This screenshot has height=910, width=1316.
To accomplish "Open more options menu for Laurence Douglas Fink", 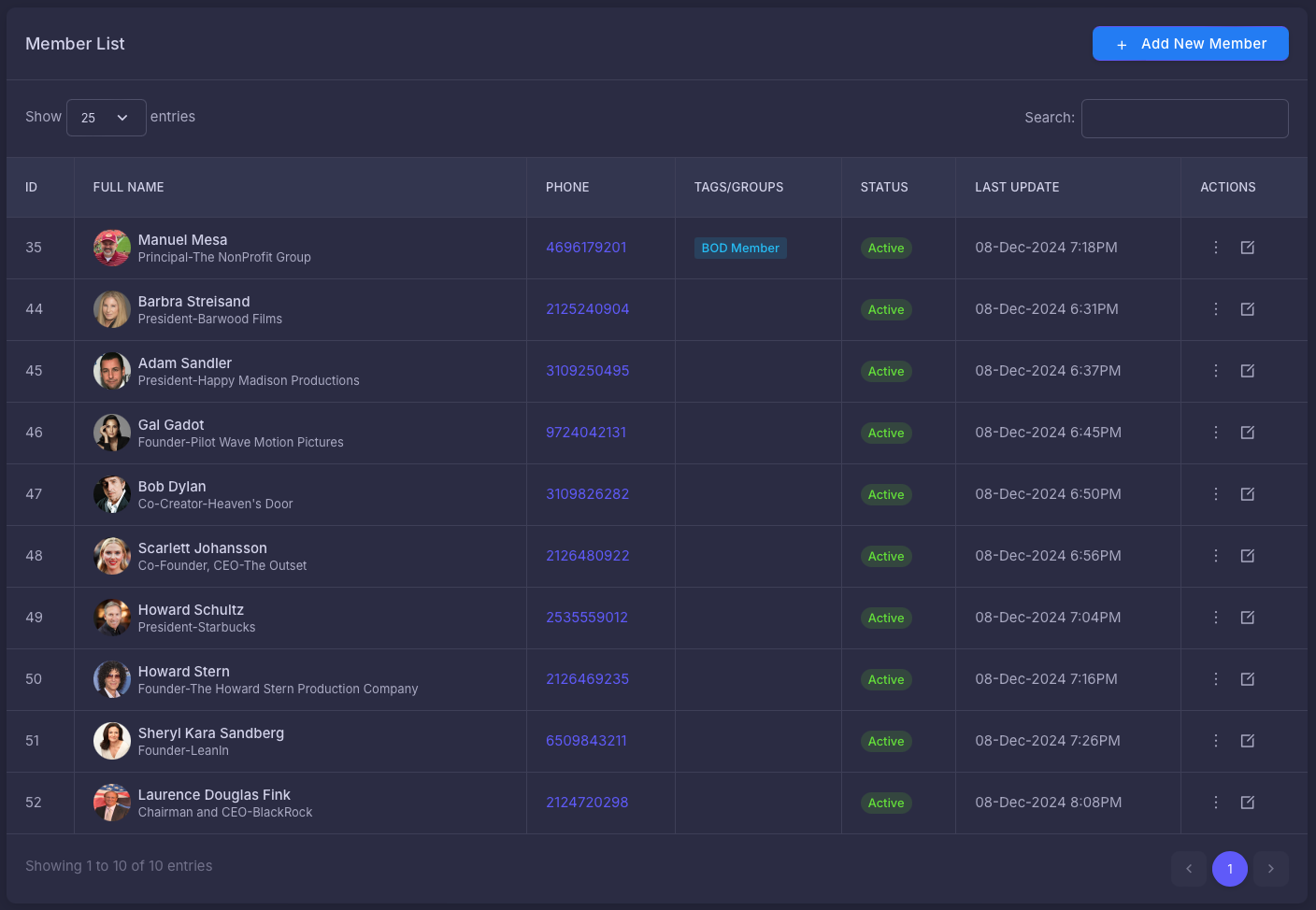I will click(x=1215, y=803).
